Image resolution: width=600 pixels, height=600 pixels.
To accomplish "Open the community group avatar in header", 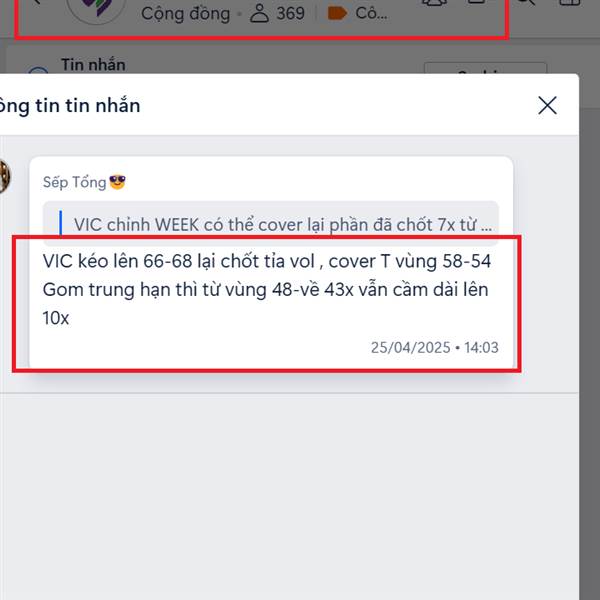I will tap(96, 8).
